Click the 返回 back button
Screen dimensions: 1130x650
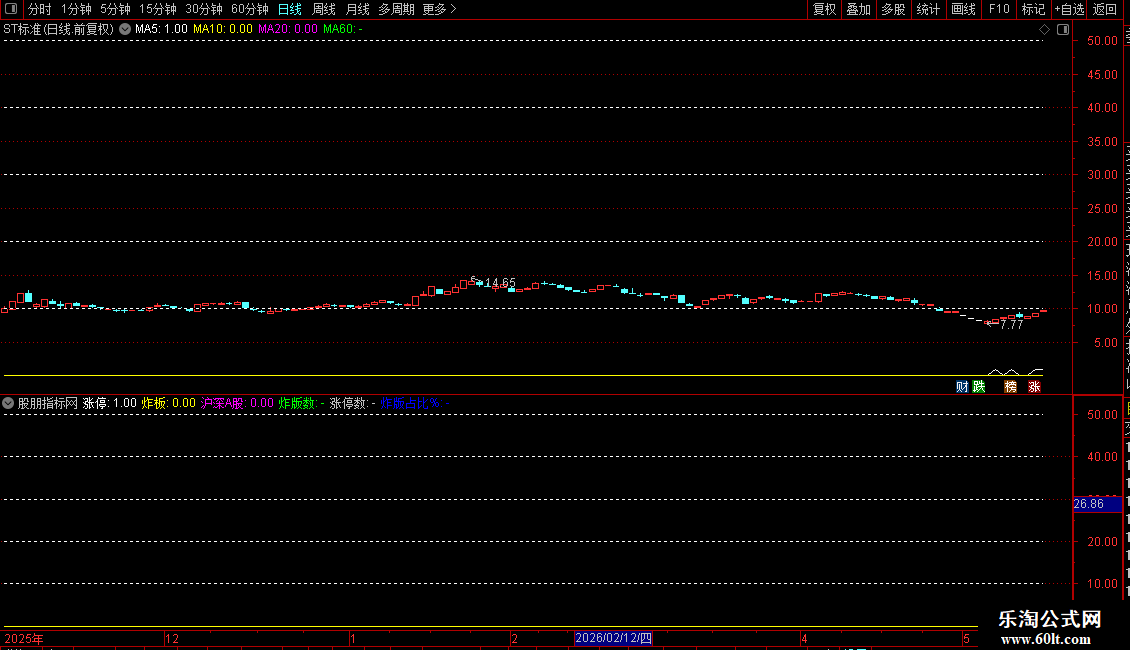pyautogui.click(x=1105, y=9)
